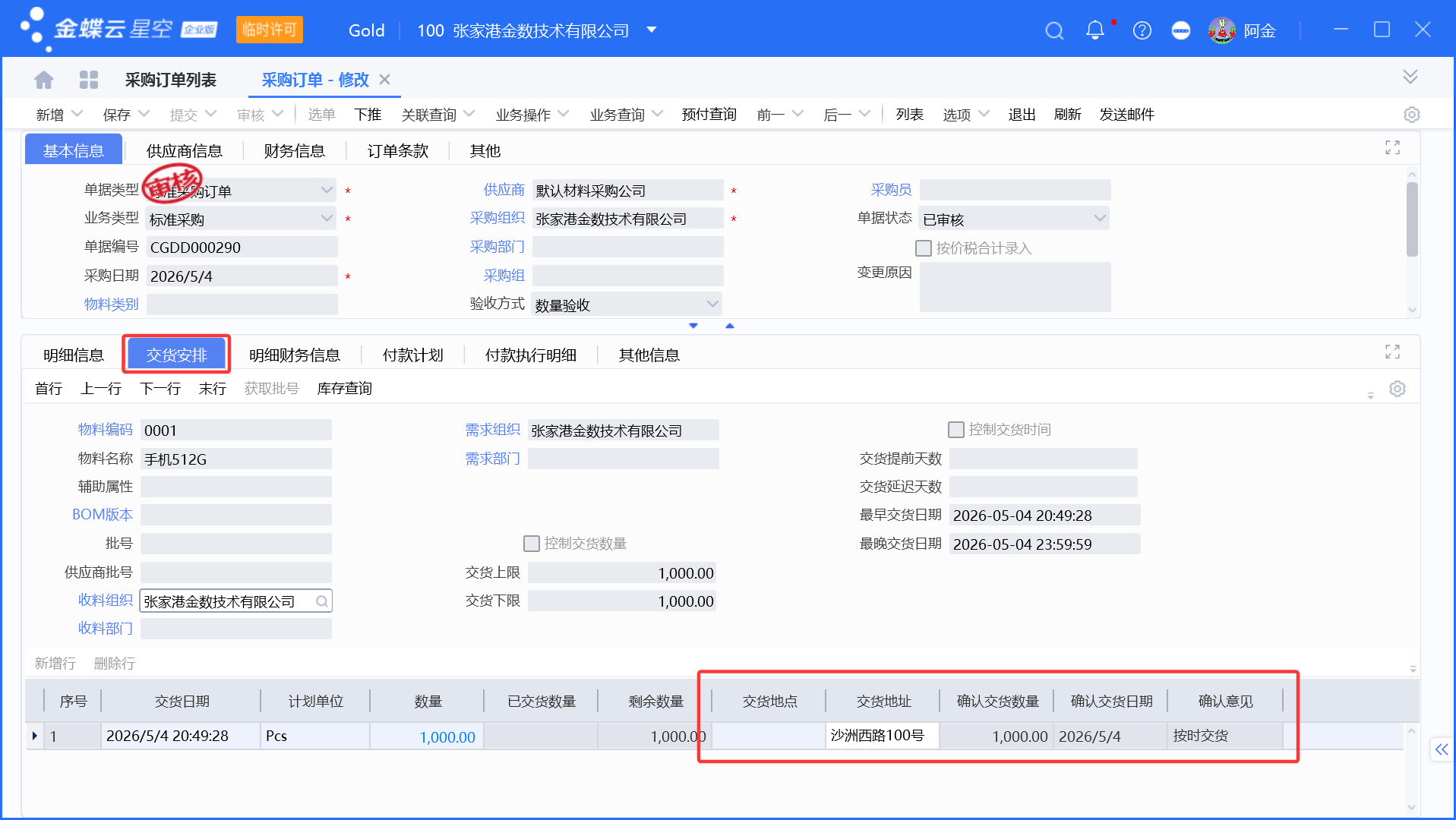This screenshot has width=1456, height=820.
Task: Open the help question mark icon
Action: click(x=1142, y=30)
